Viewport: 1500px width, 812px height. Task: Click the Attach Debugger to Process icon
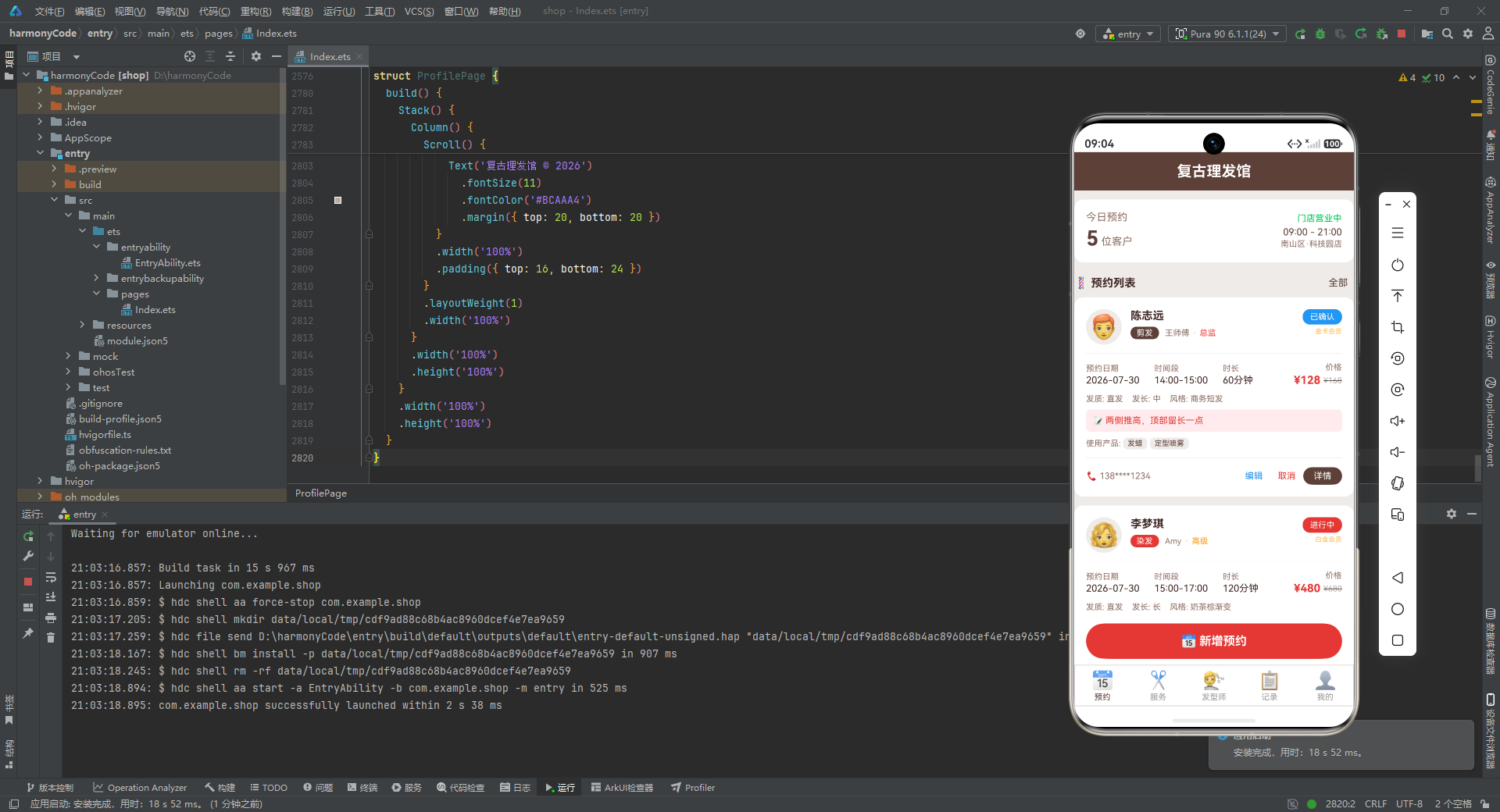(1381, 34)
